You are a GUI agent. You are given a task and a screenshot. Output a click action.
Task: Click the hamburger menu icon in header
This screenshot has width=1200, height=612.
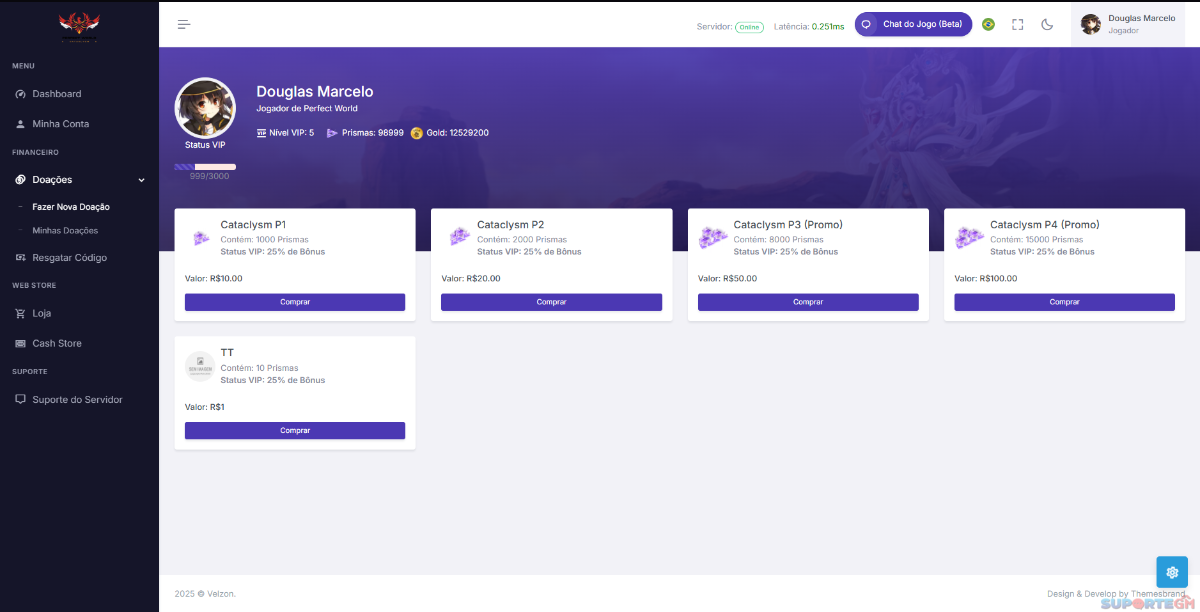coord(184,24)
